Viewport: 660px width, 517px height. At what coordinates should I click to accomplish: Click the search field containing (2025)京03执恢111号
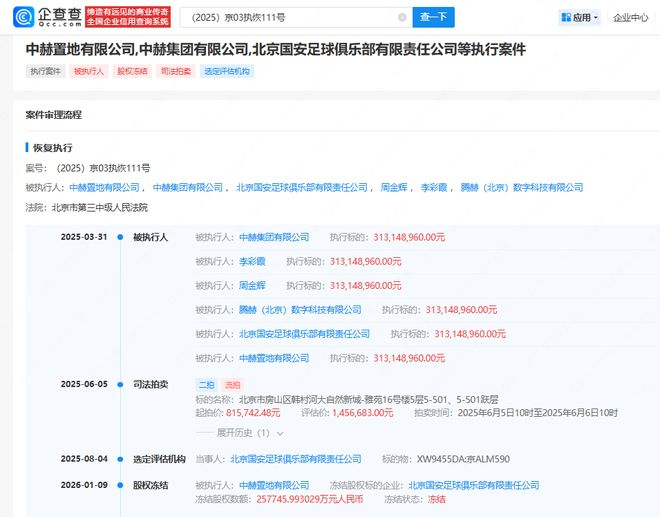click(x=290, y=17)
